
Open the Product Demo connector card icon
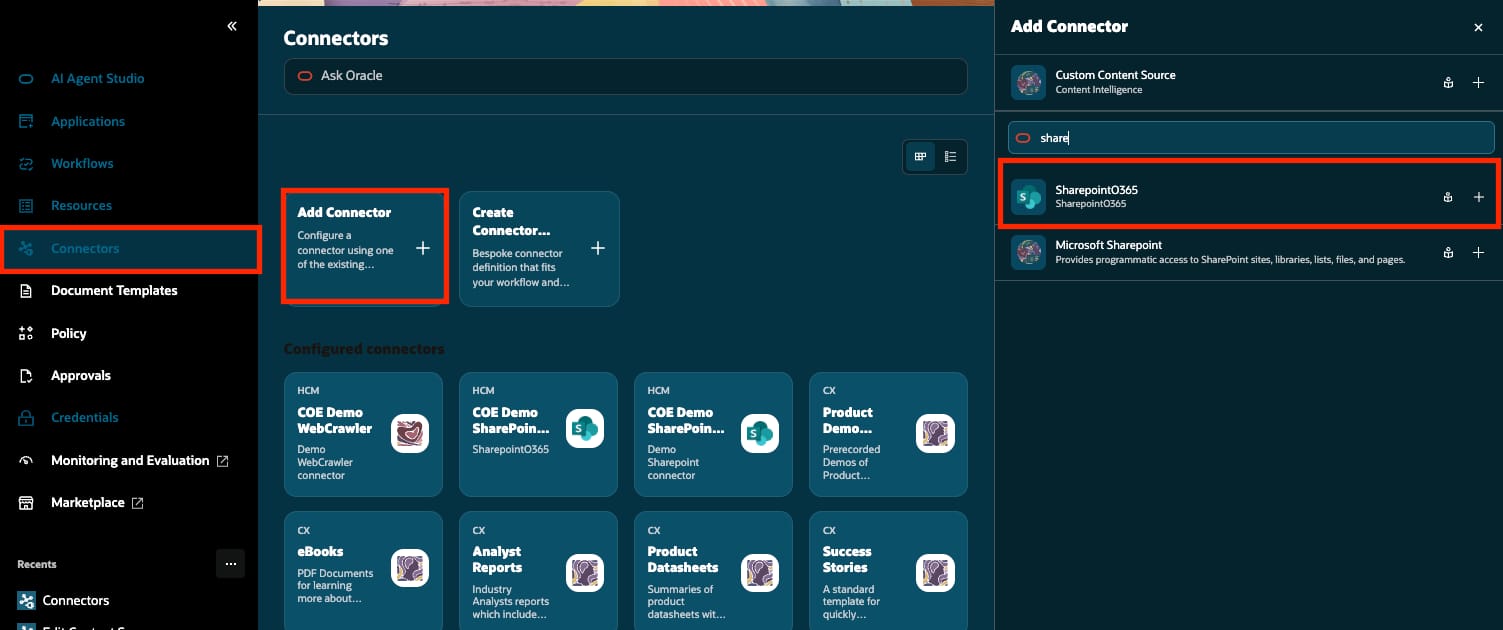(935, 433)
